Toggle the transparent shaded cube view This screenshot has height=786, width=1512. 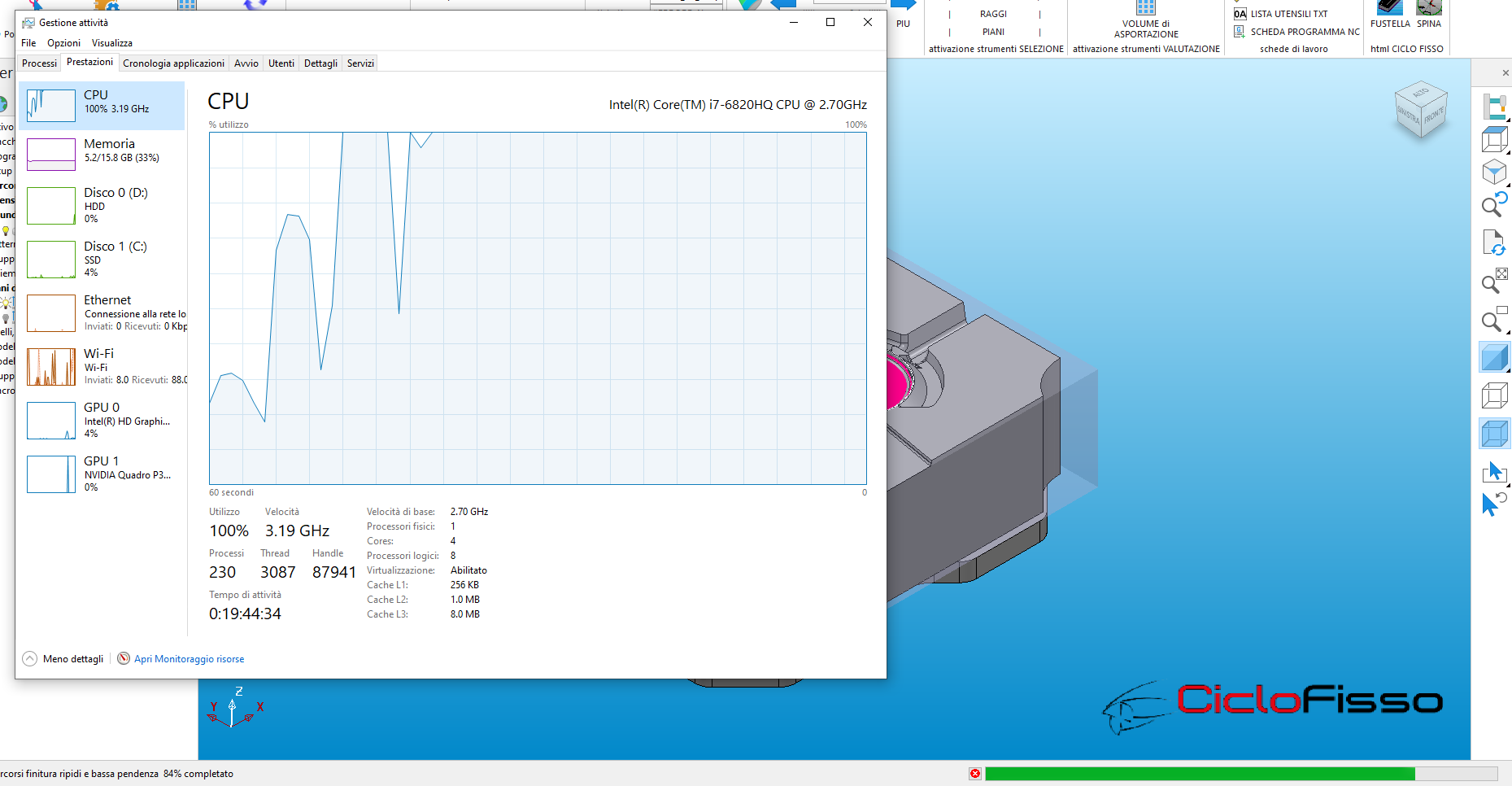(x=1494, y=434)
